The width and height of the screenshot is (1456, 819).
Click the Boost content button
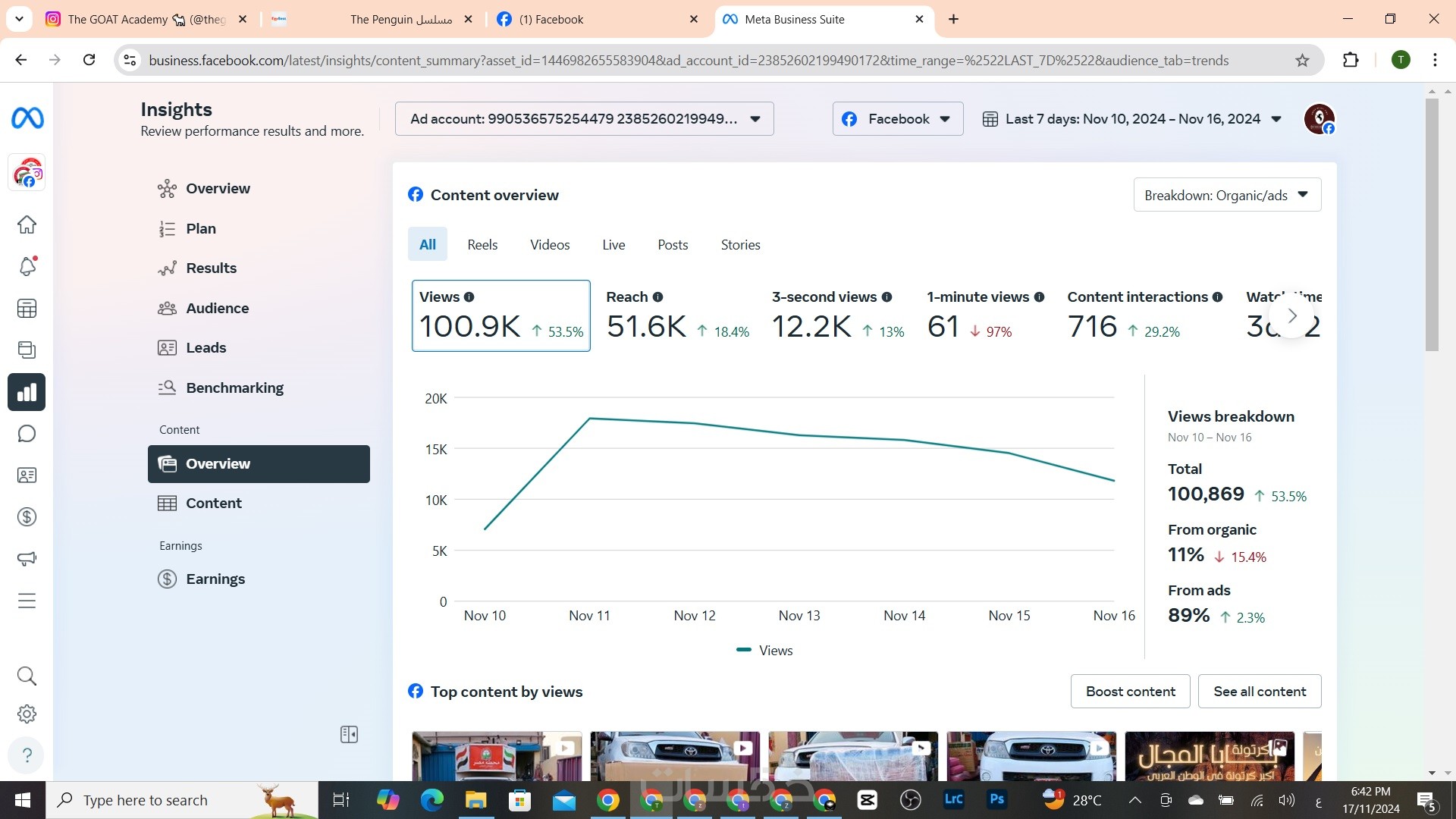1130,692
